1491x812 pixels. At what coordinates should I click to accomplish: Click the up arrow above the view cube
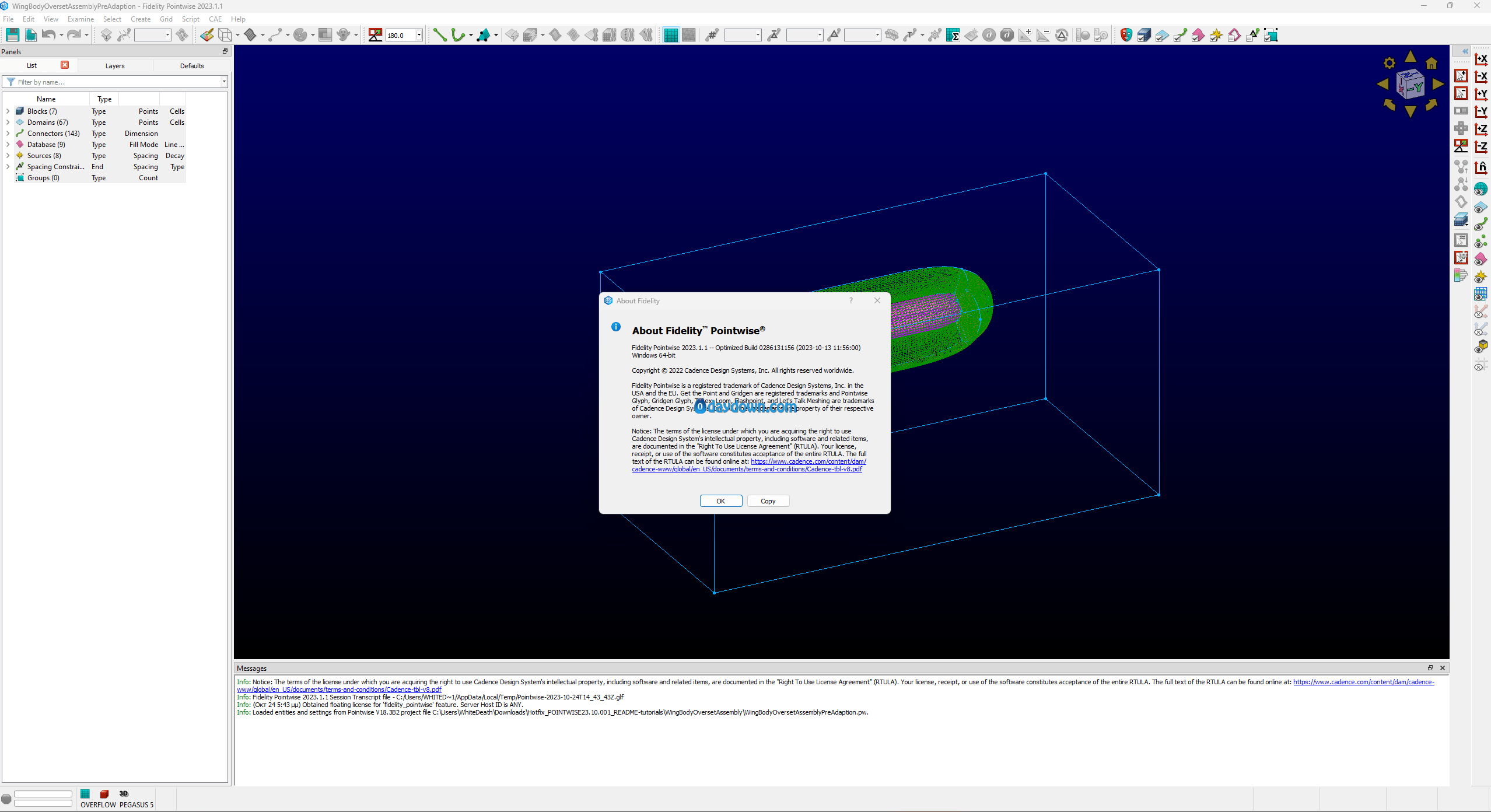(x=1410, y=56)
